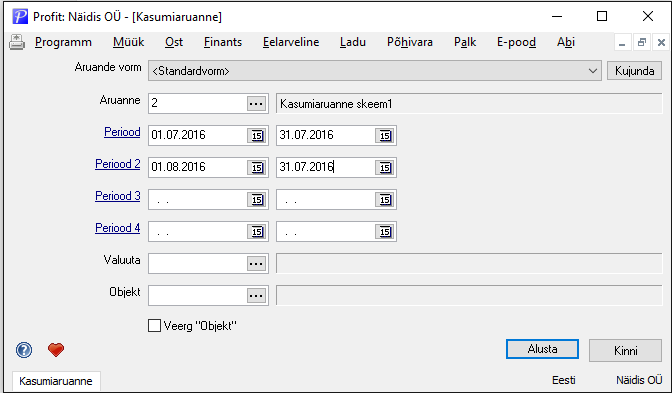Viewport: 672px width, 393px height.
Task: Open calendar for Periood 2 start date
Action: tap(257, 168)
